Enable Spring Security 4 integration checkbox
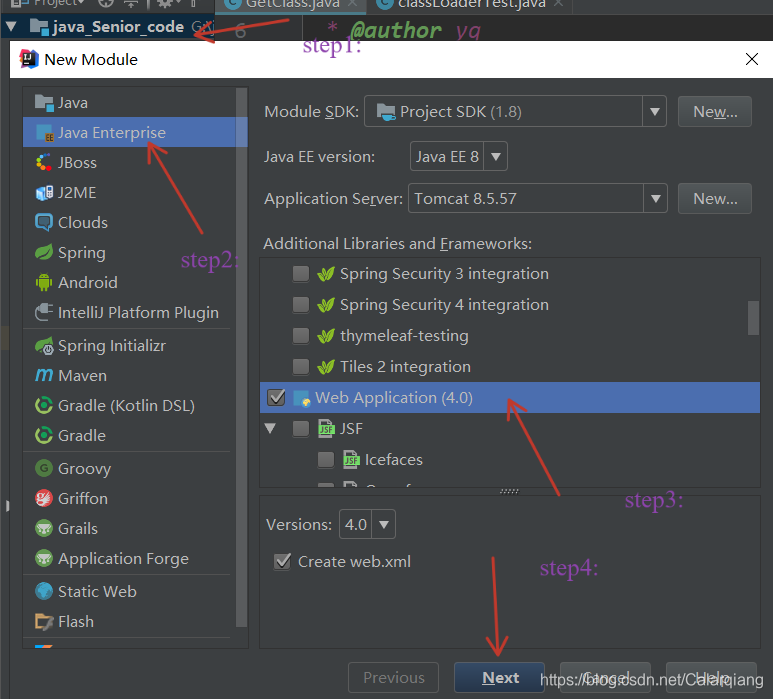 [301, 305]
